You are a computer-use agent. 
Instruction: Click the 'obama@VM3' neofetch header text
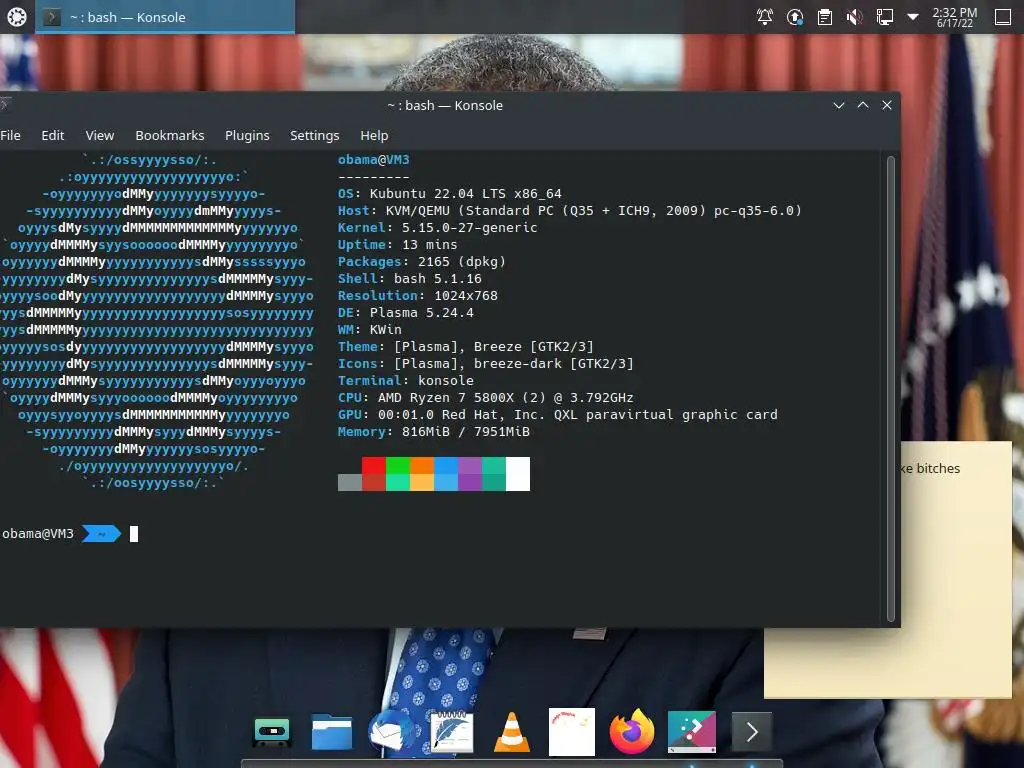(x=374, y=159)
